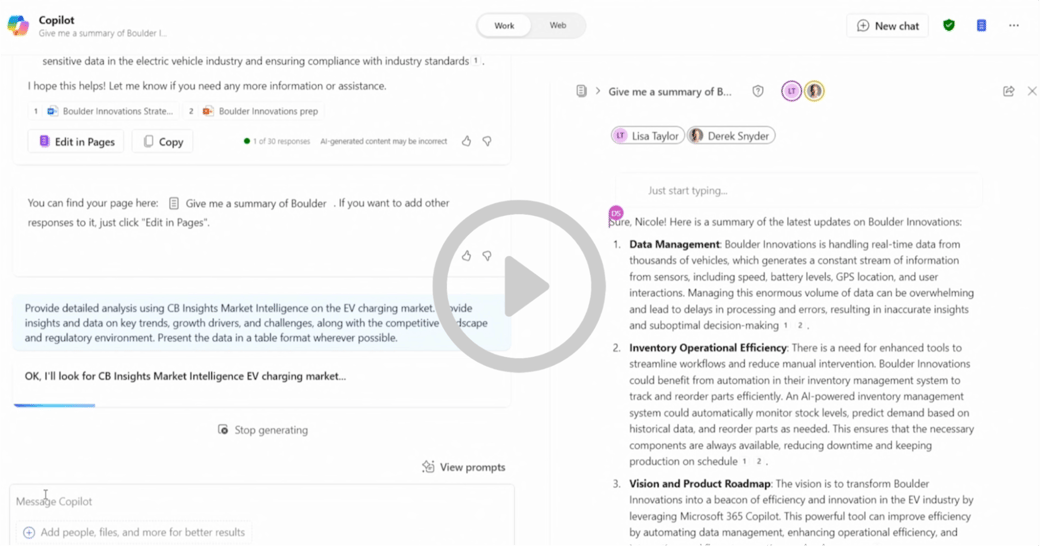This screenshot has height=546, width=1040.
Task: Click the DS collaborator cursor badge
Action: [x=616, y=213]
